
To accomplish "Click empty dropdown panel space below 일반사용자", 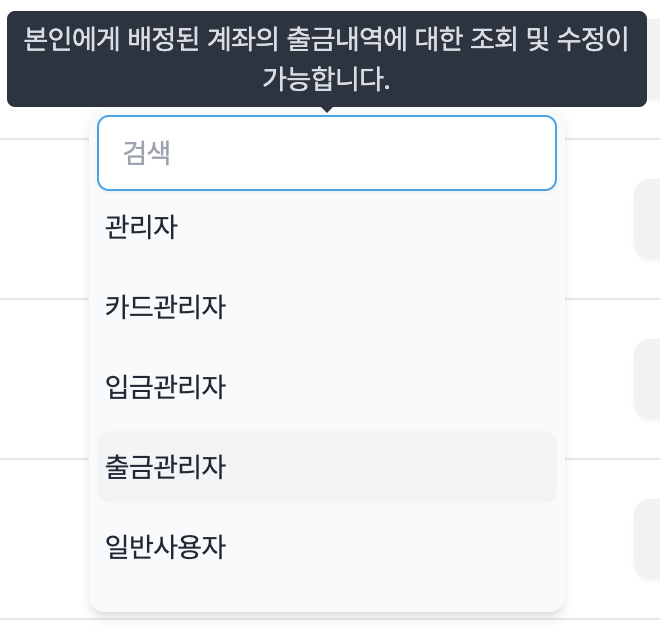I will [326, 593].
